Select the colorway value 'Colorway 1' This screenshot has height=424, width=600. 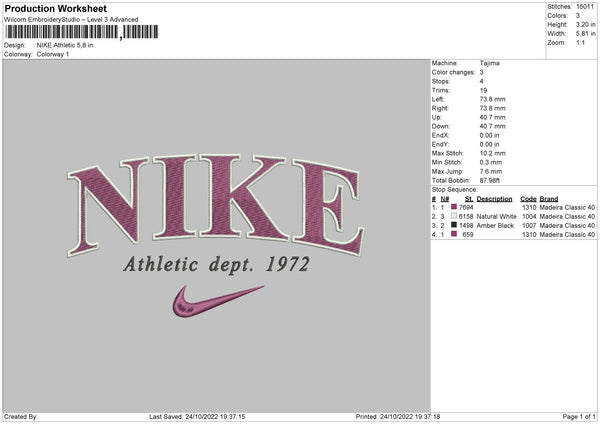(x=53, y=54)
